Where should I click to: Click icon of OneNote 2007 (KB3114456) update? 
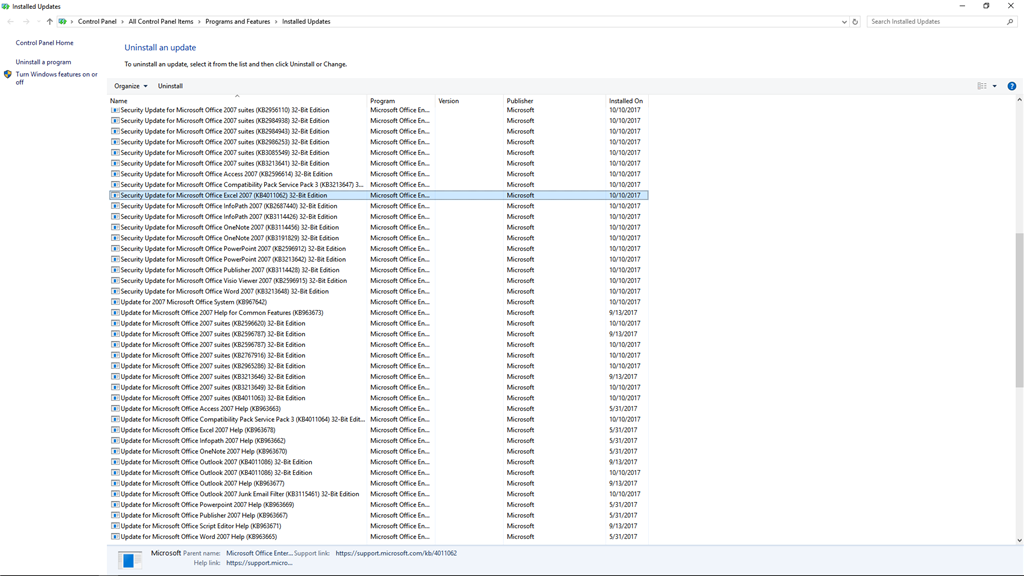click(115, 227)
